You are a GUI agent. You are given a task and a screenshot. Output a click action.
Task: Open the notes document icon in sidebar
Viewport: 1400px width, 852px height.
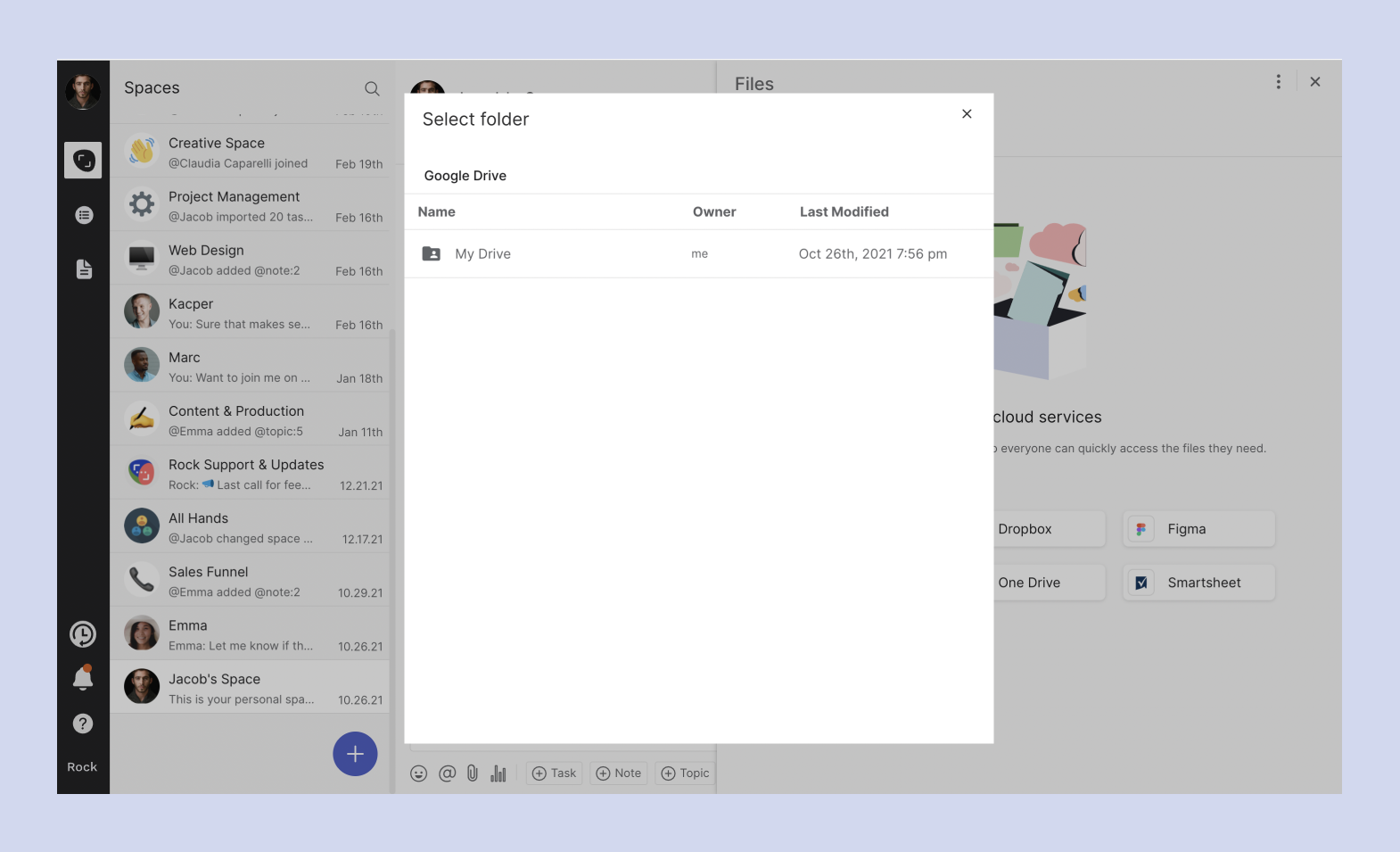(84, 269)
